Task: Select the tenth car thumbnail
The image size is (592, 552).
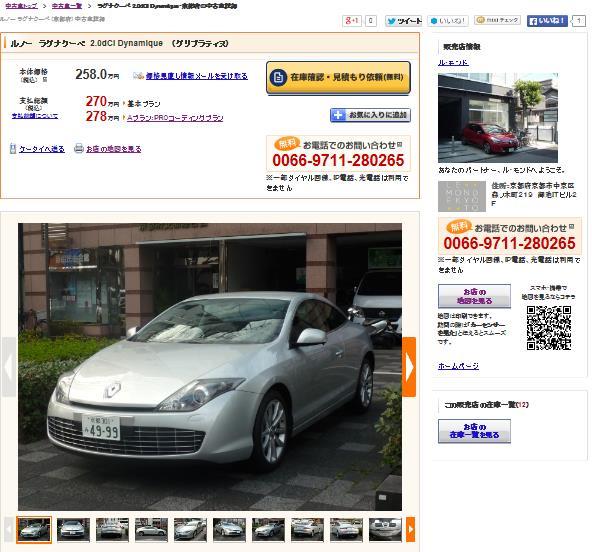Action: (x=385, y=530)
